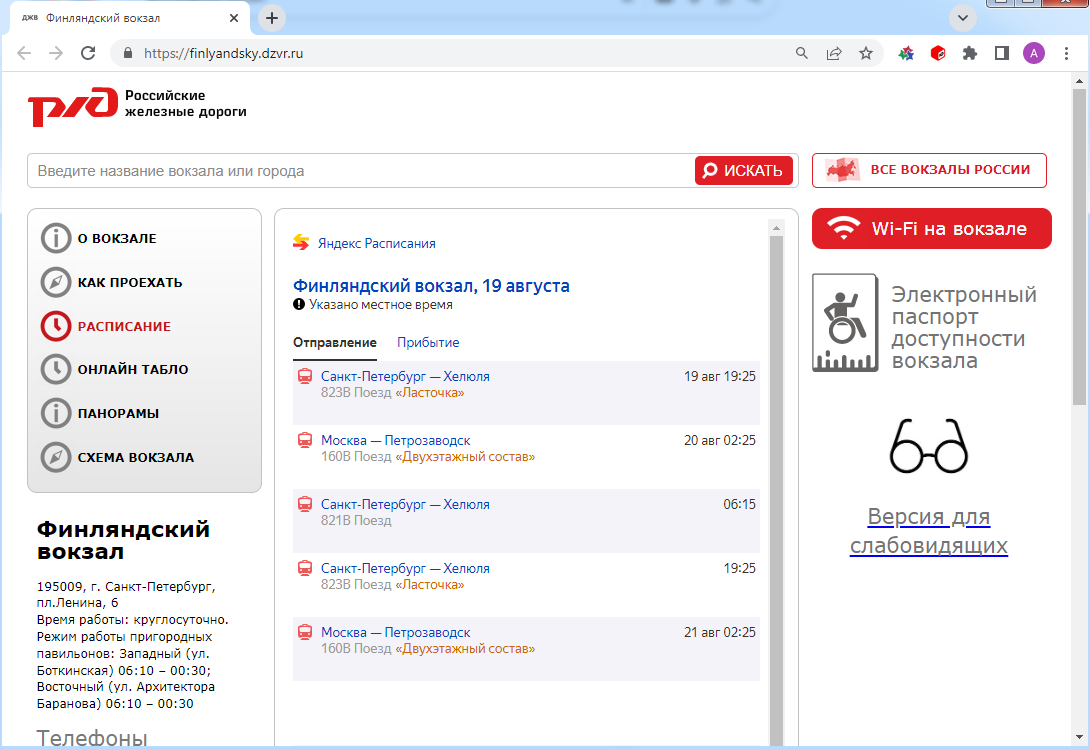Image resolution: width=1090 pixels, height=750 pixels.
Task: Bookmark this page with the star icon
Action: pyautogui.click(x=865, y=54)
